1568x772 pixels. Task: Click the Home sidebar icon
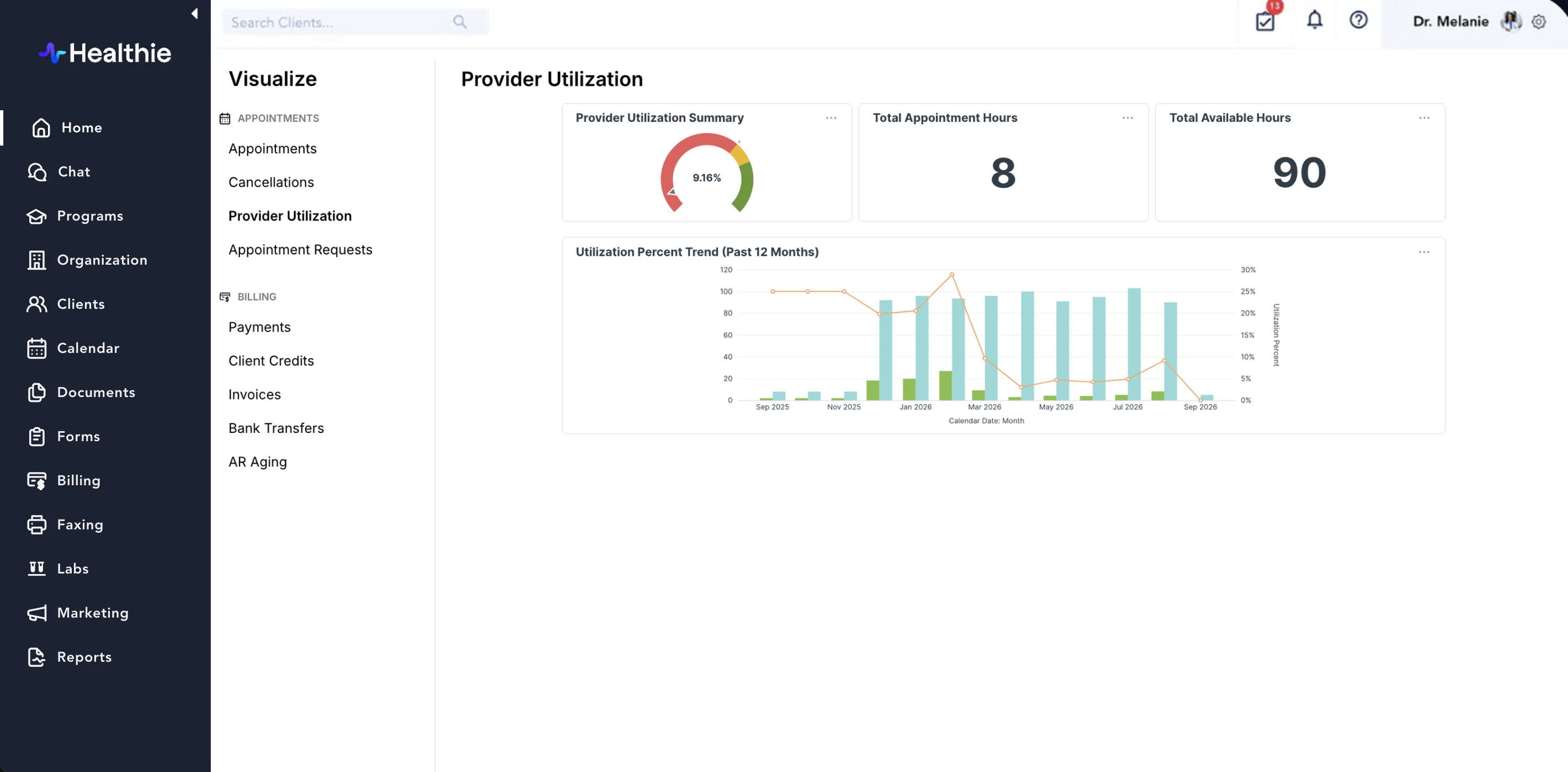pos(41,128)
